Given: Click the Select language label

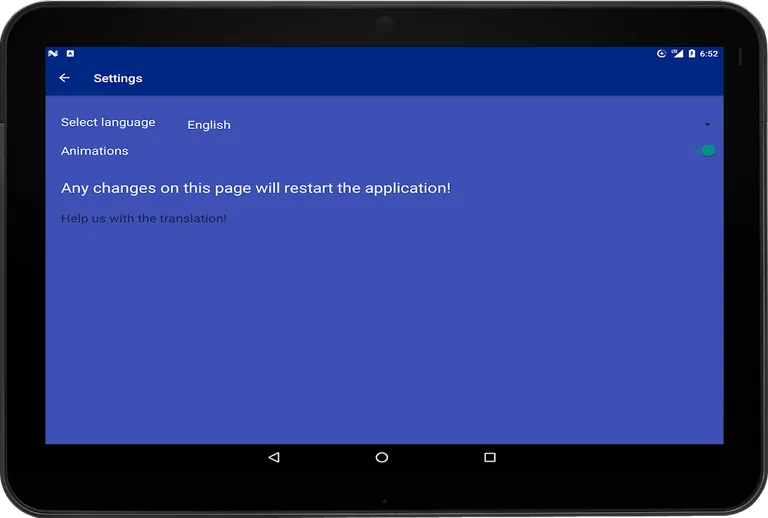Looking at the screenshot, I should [108, 122].
